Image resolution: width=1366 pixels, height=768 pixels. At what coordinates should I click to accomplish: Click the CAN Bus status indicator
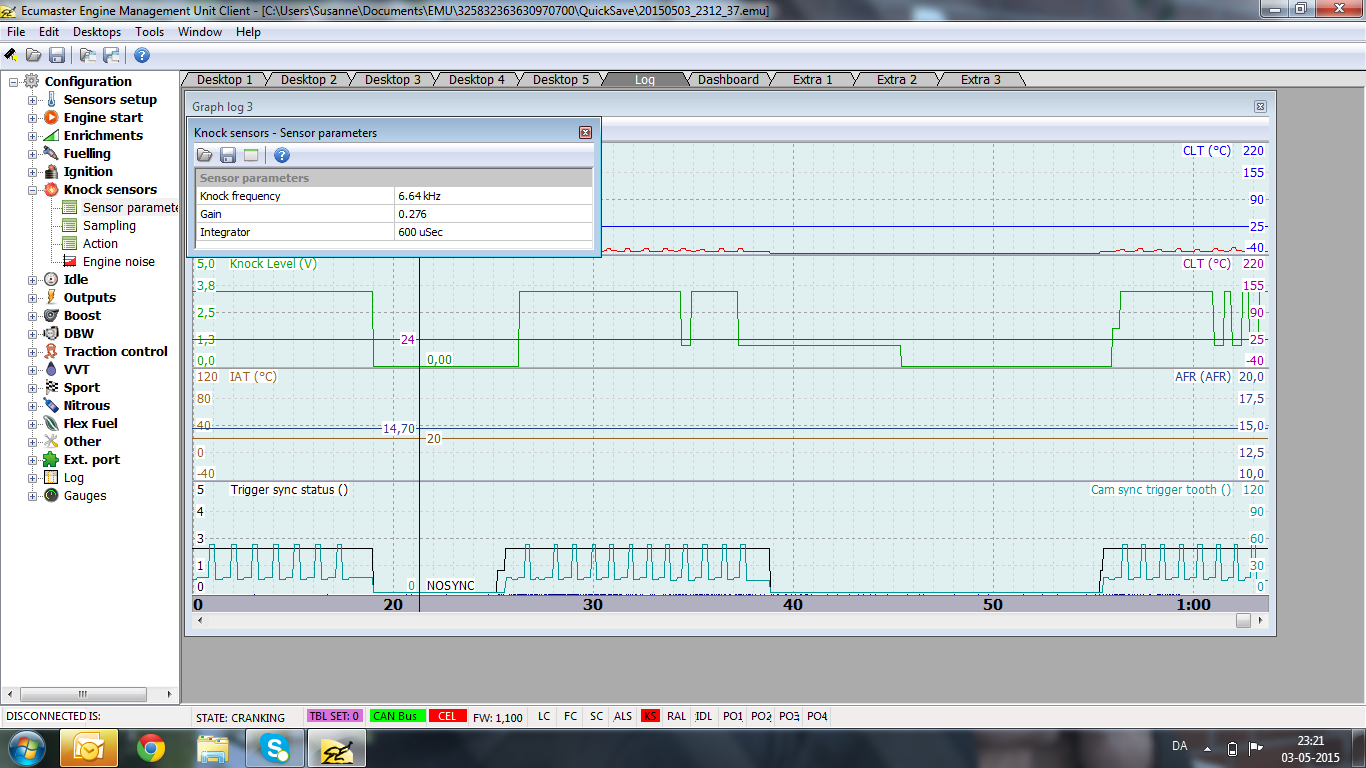(395, 716)
